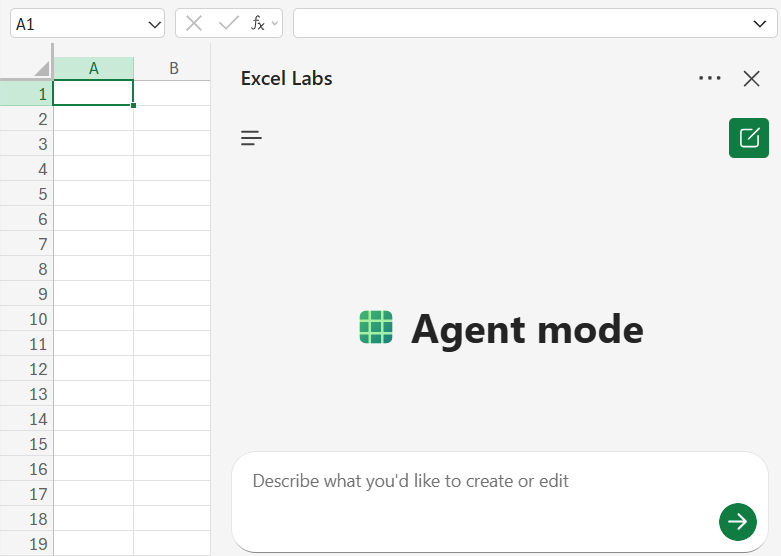Click the Agent mode grid logo
Viewport: 781px width, 556px height.
point(376,327)
